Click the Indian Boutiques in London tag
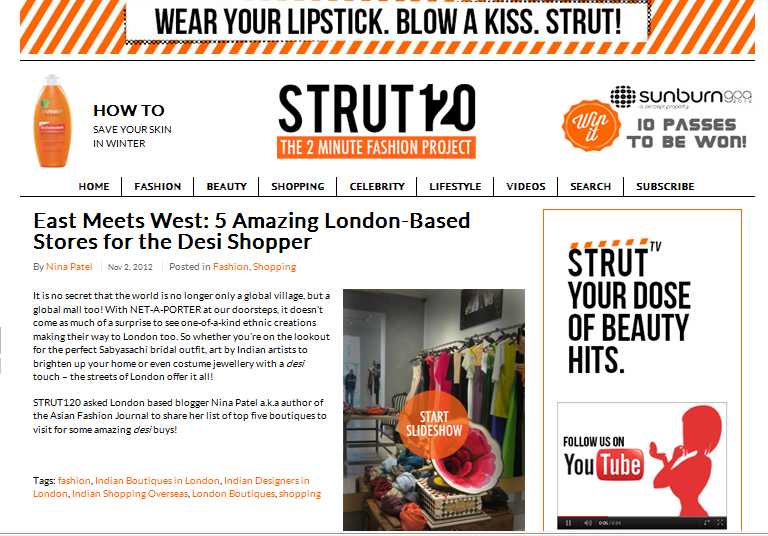 click(x=157, y=481)
